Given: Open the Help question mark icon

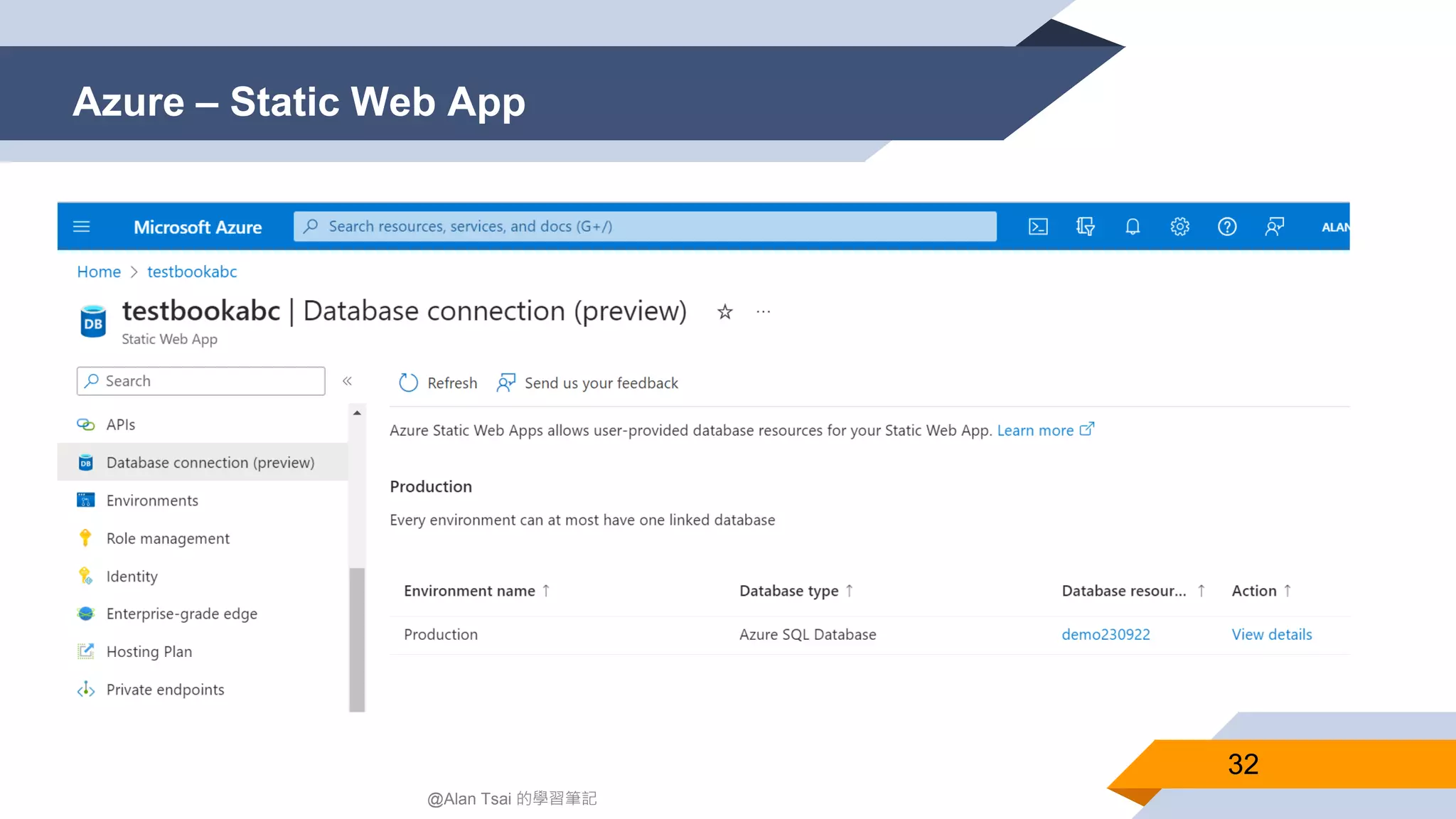Looking at the screenshot, I should 1227,227.
